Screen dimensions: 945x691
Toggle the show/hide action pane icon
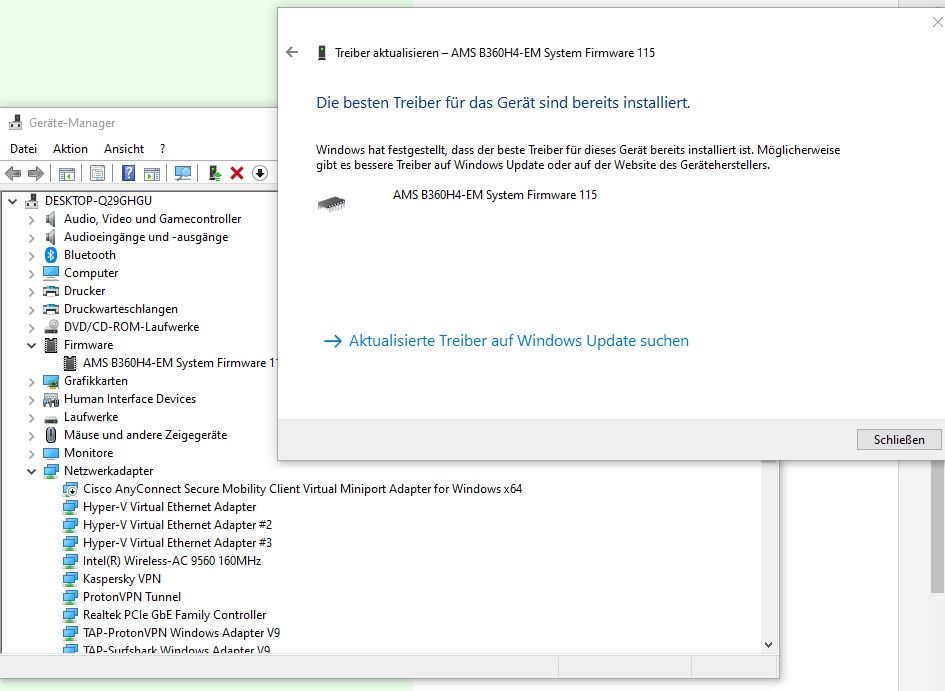click(x=152, y=174)
